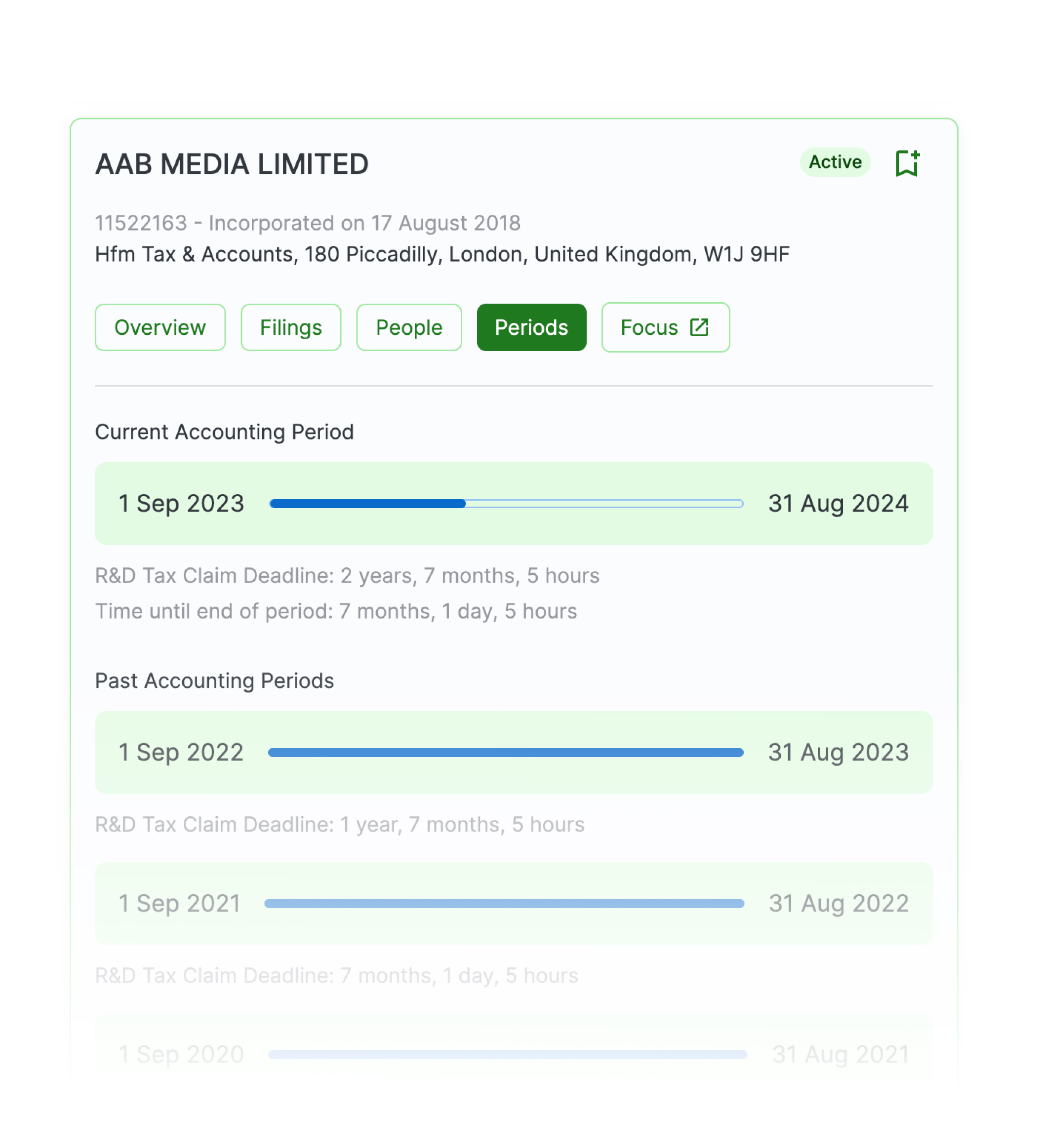Click the external link icon in Focus

pos(699,327)
